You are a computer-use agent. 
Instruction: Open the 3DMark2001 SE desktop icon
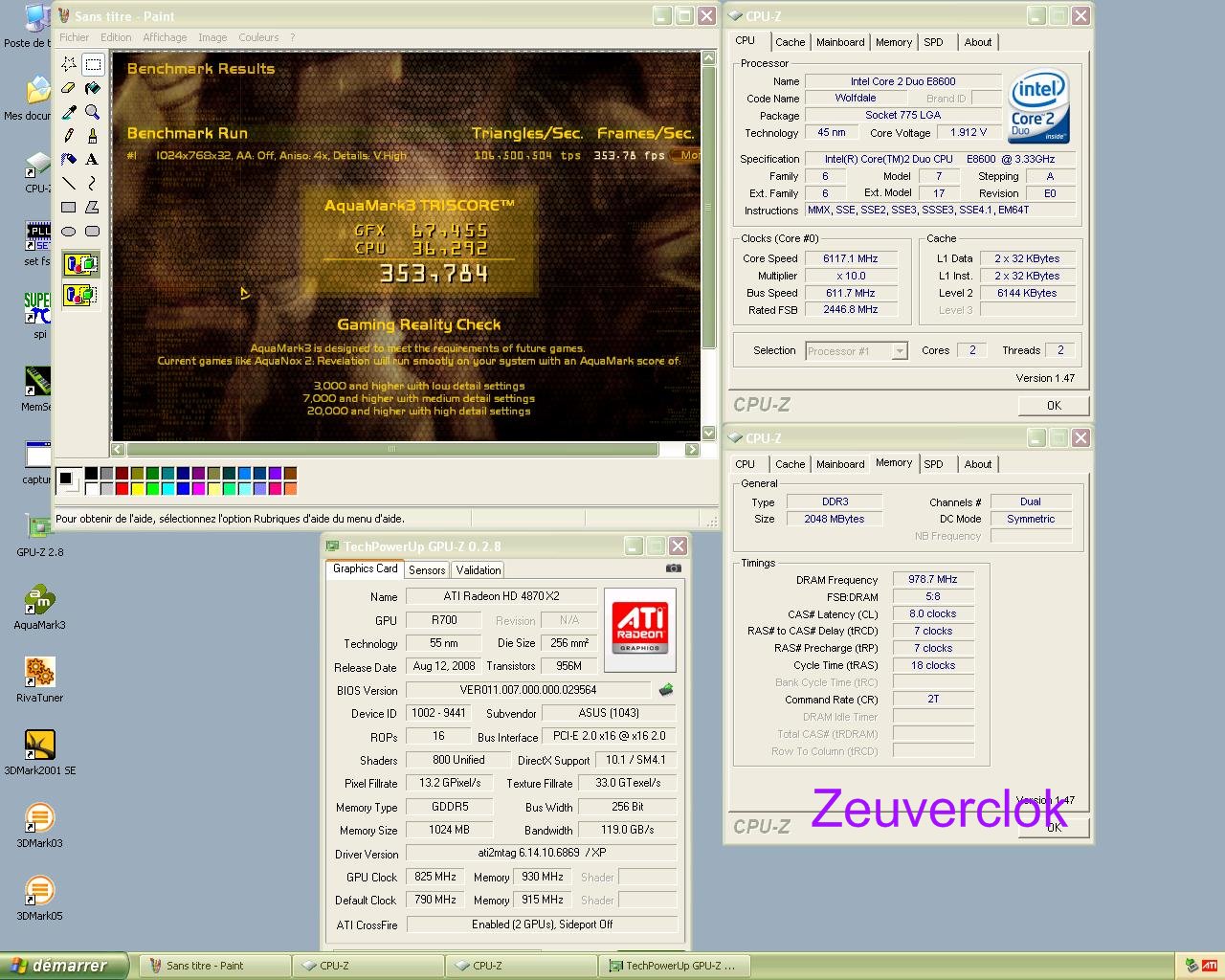click(x=39, y=753)
